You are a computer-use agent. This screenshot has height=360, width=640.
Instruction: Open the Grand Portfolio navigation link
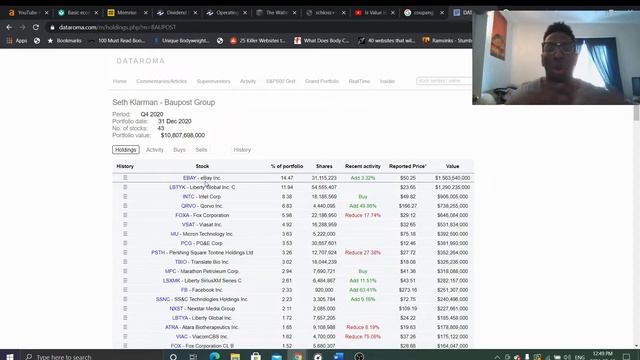click(x=322, y=81)
